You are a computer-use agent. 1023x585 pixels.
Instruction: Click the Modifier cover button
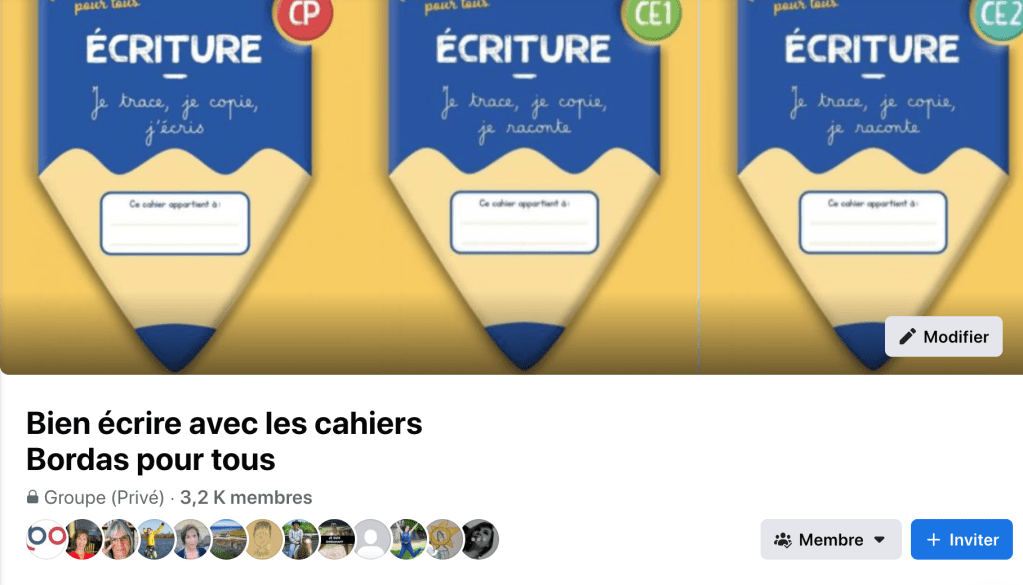(x=943, y=337)
